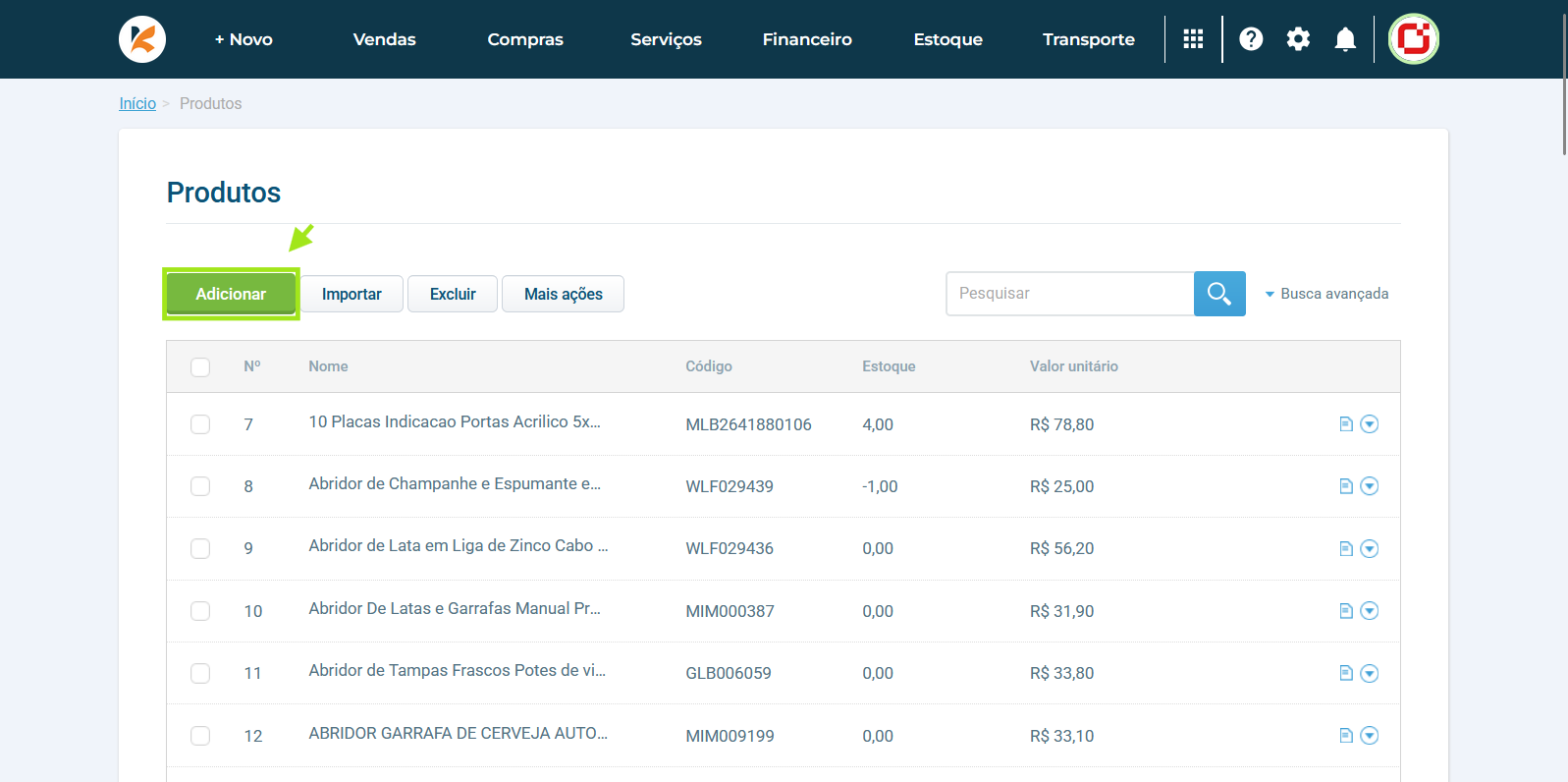Open the help question mark icon
Viewport: 1568px width, 782px height.
1251,39
